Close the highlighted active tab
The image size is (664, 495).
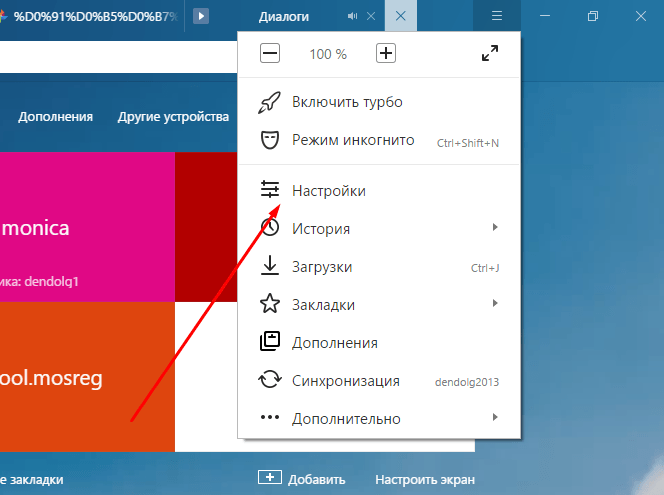tap(401, 16)
